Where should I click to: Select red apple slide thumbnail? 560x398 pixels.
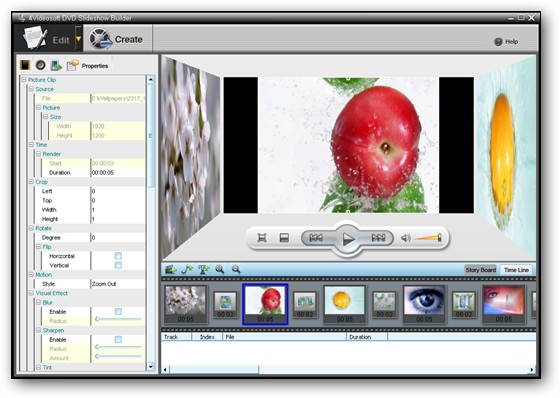pyautogui.click(x=265, y=304)
